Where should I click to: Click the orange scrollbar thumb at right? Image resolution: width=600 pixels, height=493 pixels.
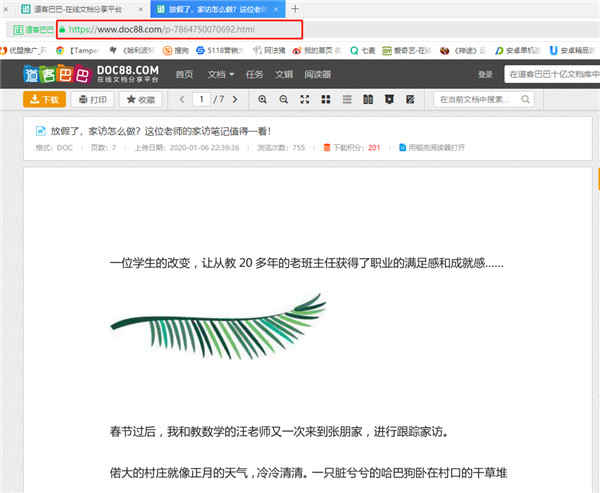pyautogui.click(x=598, y=179)
